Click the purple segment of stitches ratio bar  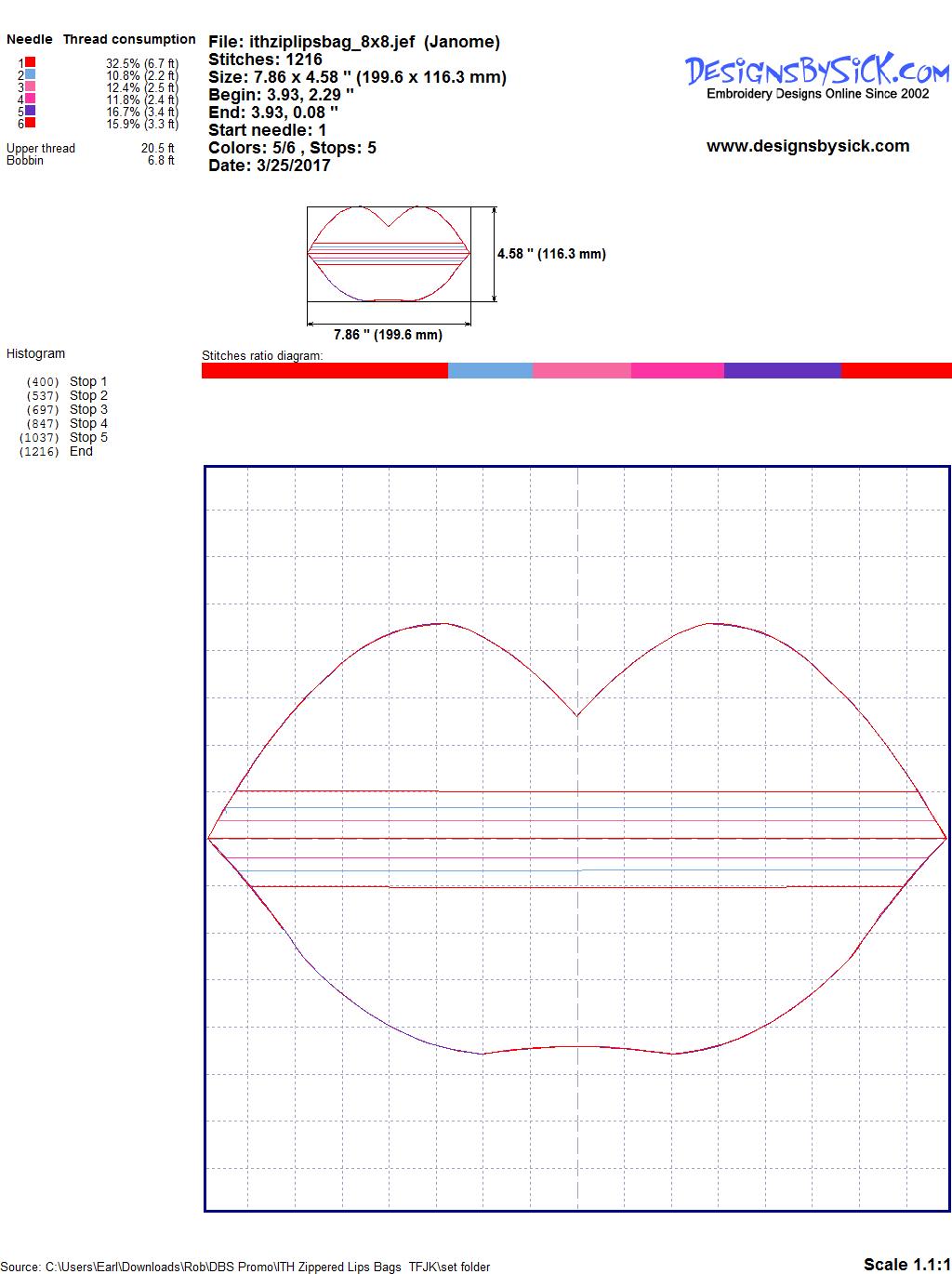coord(782,371)
